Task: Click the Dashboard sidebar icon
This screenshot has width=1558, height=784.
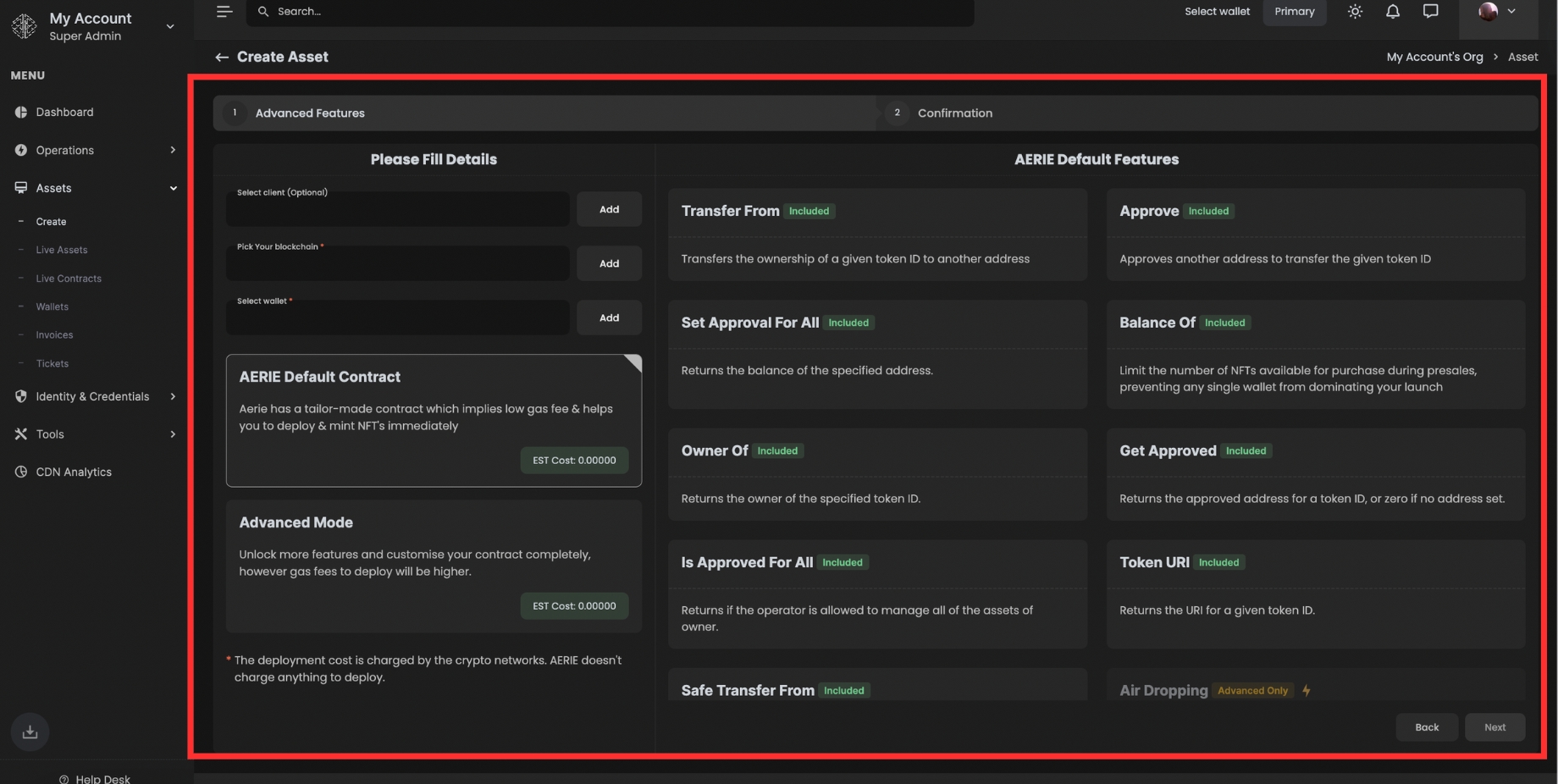Action: [x=21, y=113]
